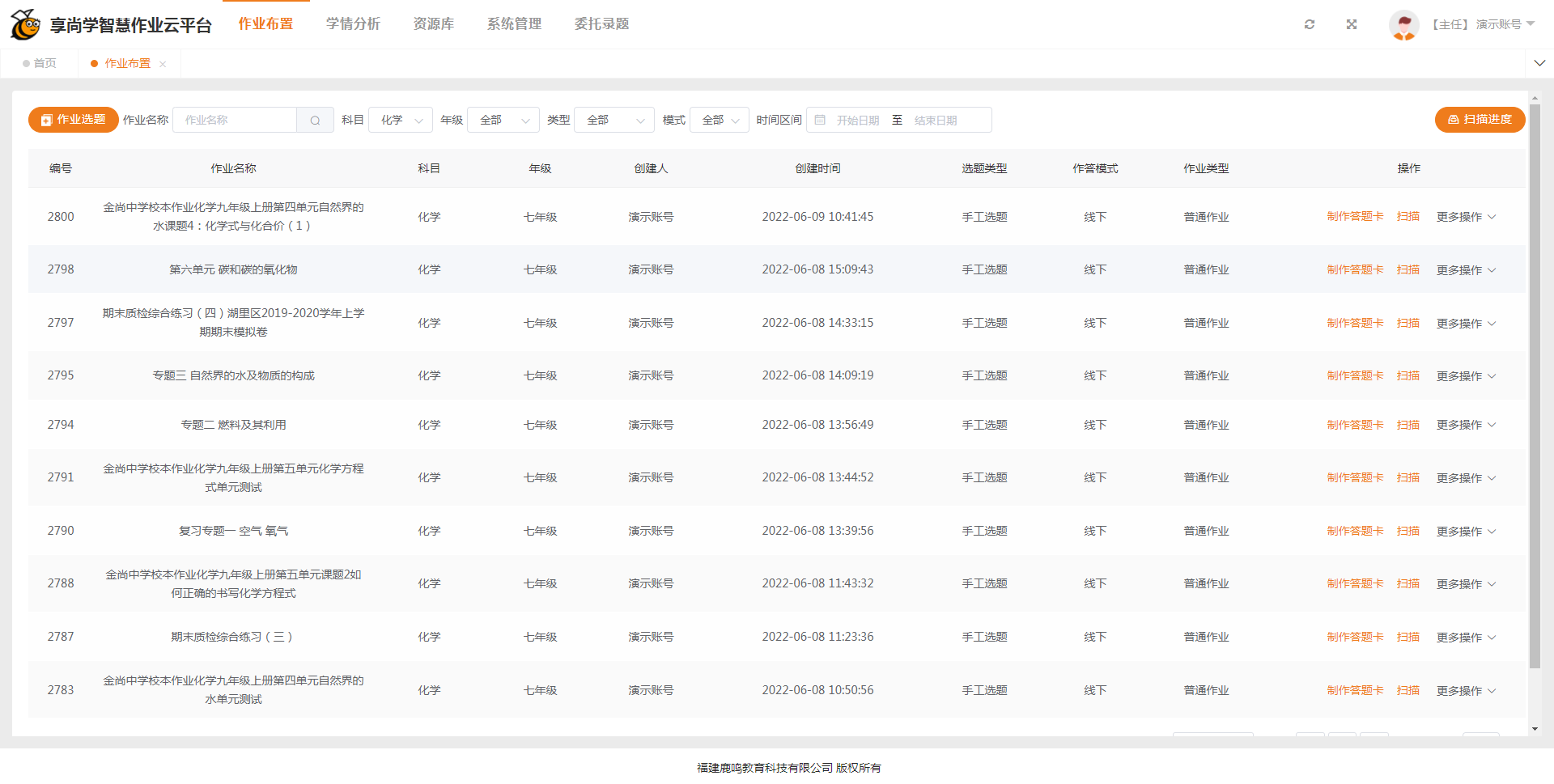Open the 资源库 top menu
Image resolution: width=1554 pixels, height=784 pixels.
coord(434,24)
